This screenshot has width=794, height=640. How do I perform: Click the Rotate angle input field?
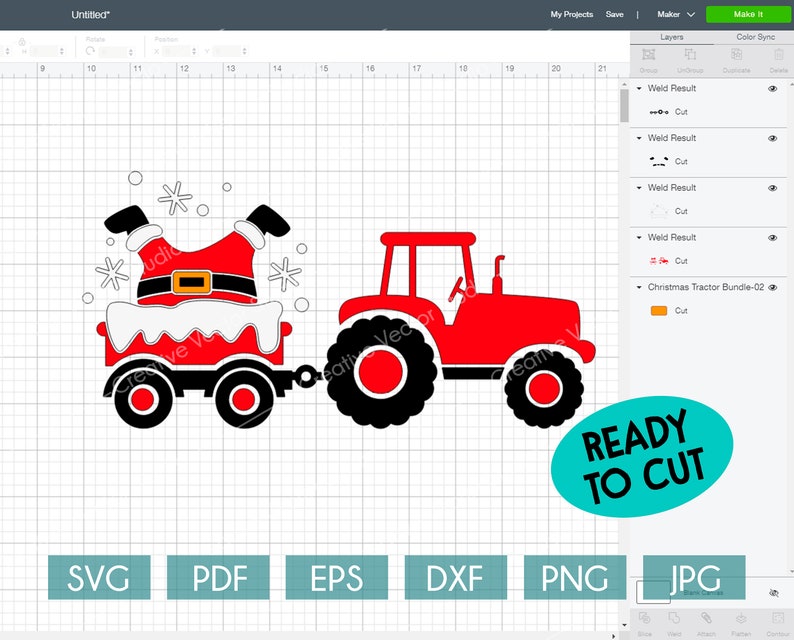(113, 51)
